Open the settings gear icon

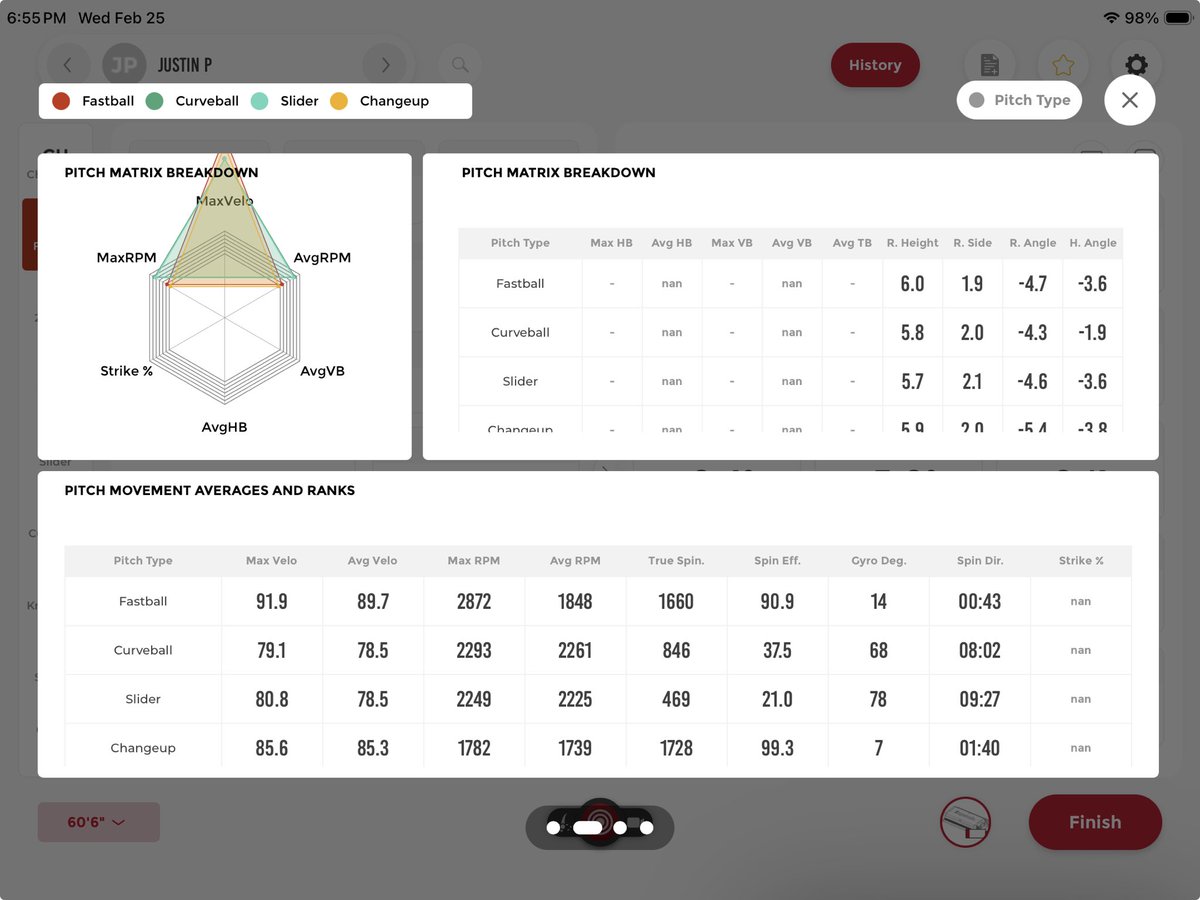[x=1136, y=65]
